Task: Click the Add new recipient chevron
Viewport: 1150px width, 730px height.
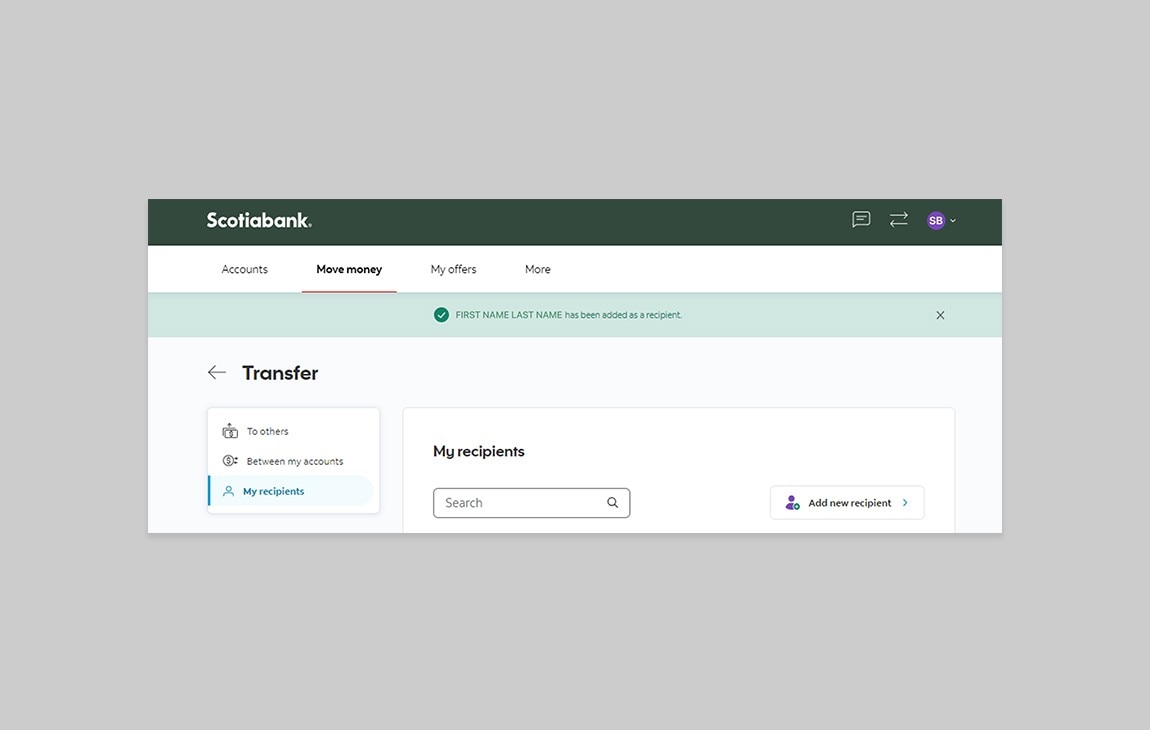Action: coord(905,503)
